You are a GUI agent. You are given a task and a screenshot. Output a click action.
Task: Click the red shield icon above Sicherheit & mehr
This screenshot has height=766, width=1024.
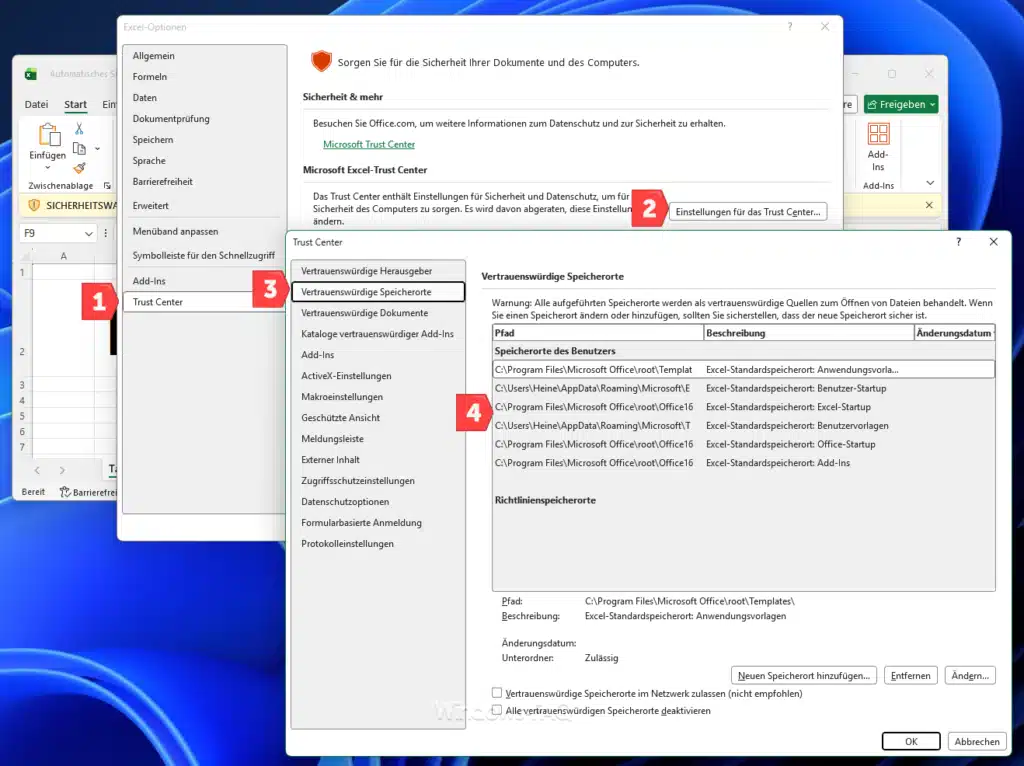click(321, 62)
